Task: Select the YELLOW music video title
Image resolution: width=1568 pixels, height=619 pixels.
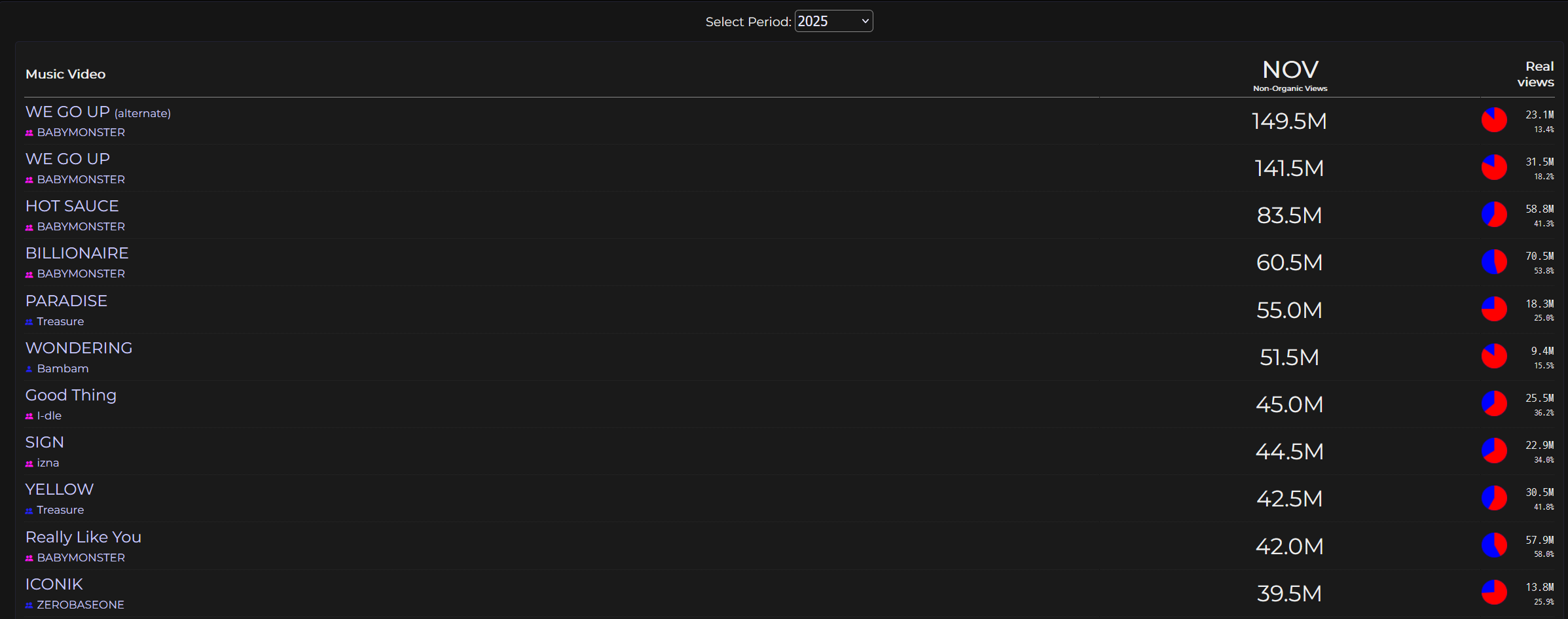Action: (x=60, y=489)
